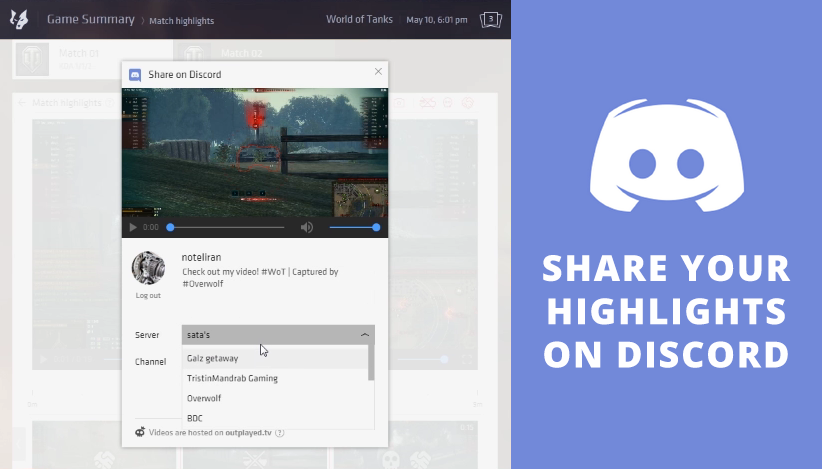Viewport: 822px width, 469px height.
Task: Choose TristinMandrab Gaming server
Action: 275,378
